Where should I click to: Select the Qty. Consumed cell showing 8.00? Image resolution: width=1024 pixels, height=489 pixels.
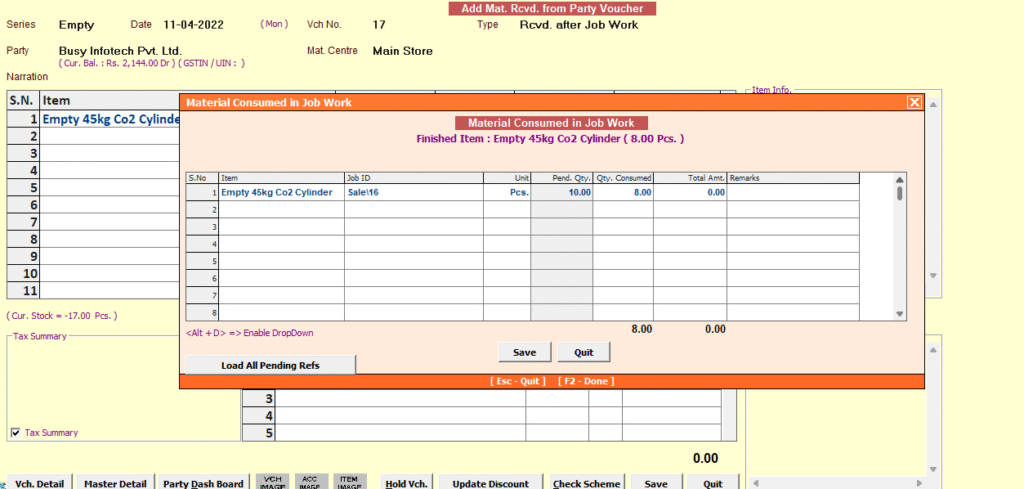623,192
